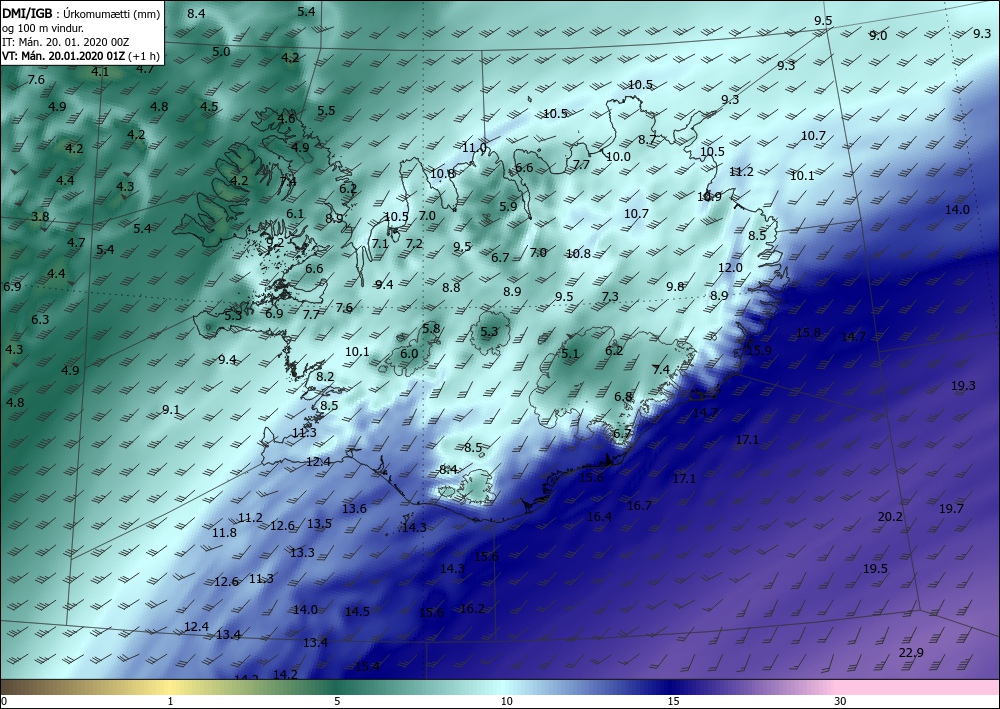Screen dimensions: 1000x709
Task: Click the map value "9.1"
Action: click(x=170, y=409)
